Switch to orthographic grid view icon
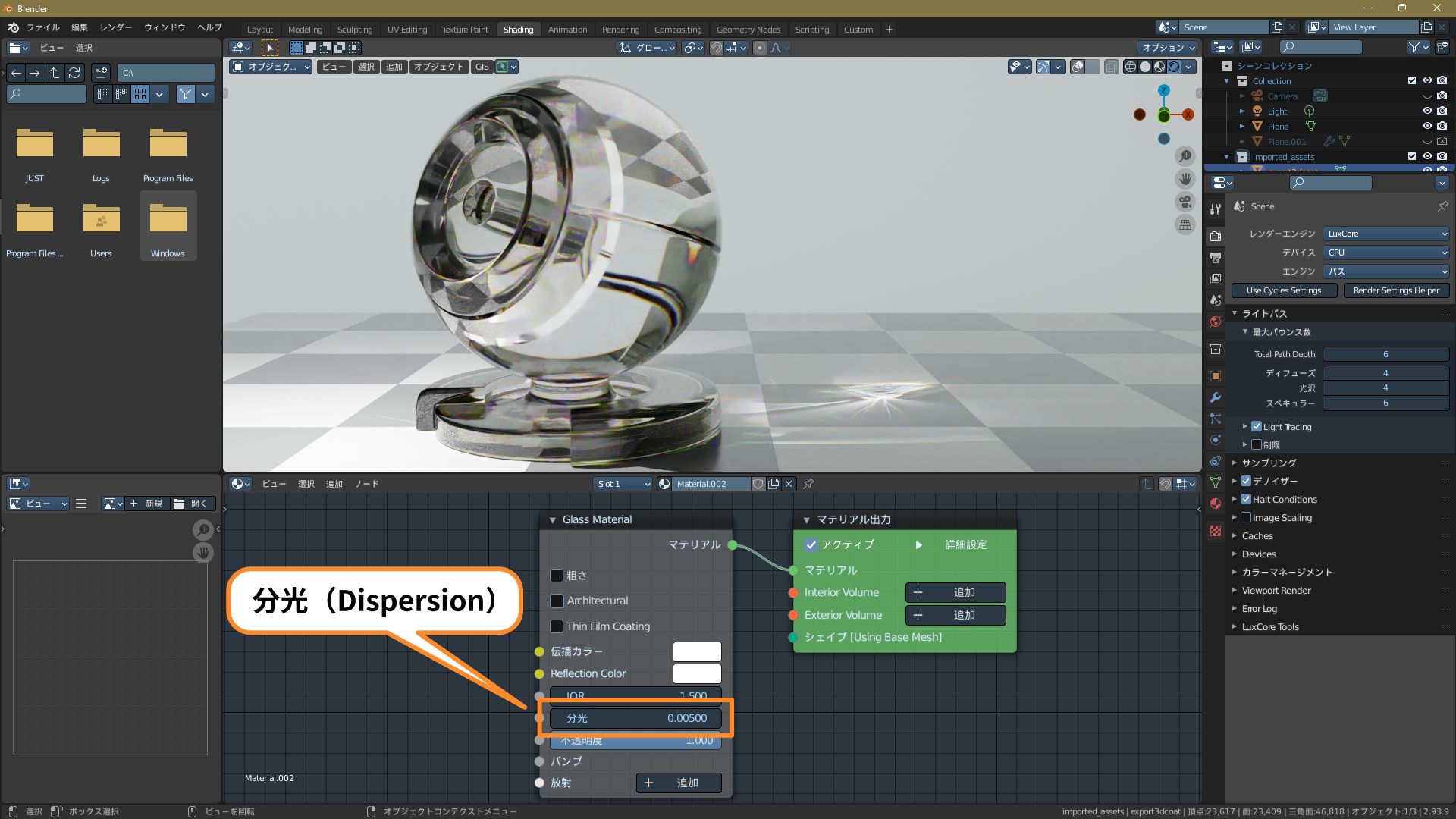Viewport: 1456px width, 819px height. [x=1185, y=224]
